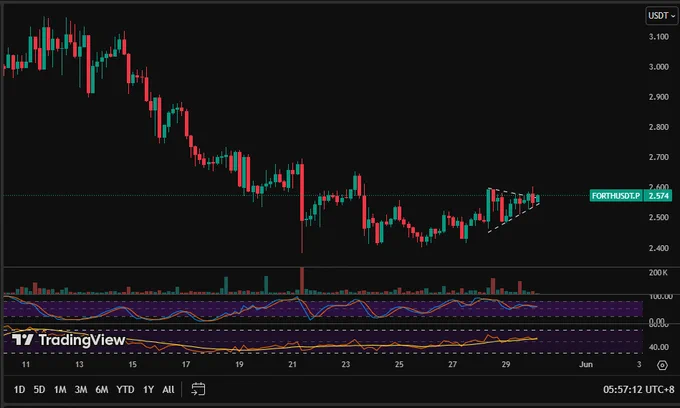Image resolution: width=680 pixels, height=408 pixels.
Task: Select the 5D time range
Action: pyautogui.click(x=39, y=389)
